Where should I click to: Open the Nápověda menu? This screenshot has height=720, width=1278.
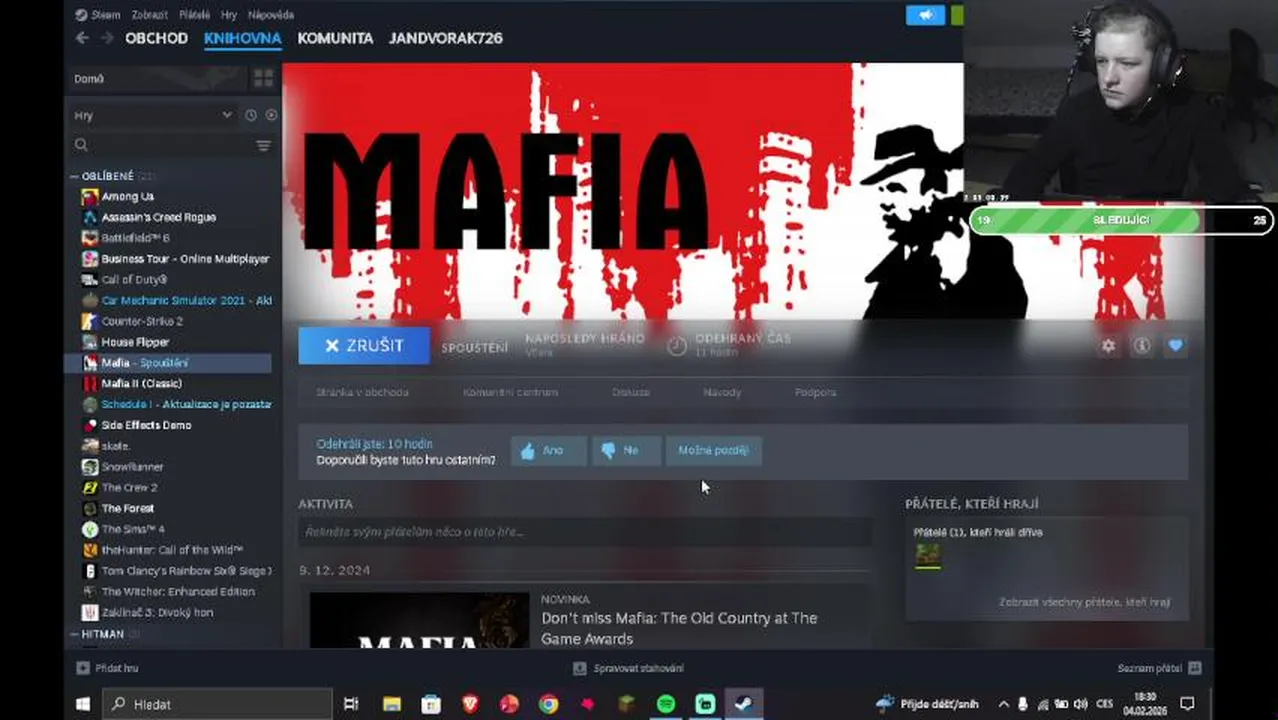click(270, 15)
